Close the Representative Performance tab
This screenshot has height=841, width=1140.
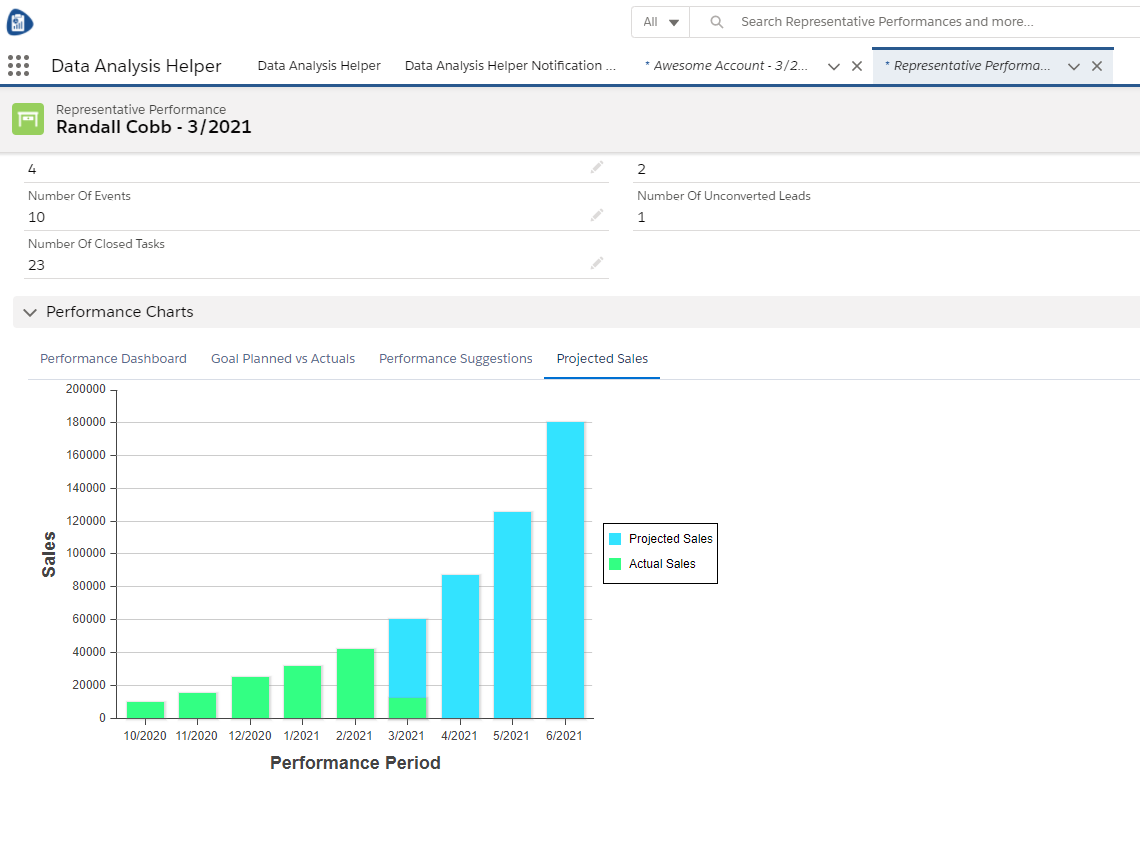point(1097,66)
